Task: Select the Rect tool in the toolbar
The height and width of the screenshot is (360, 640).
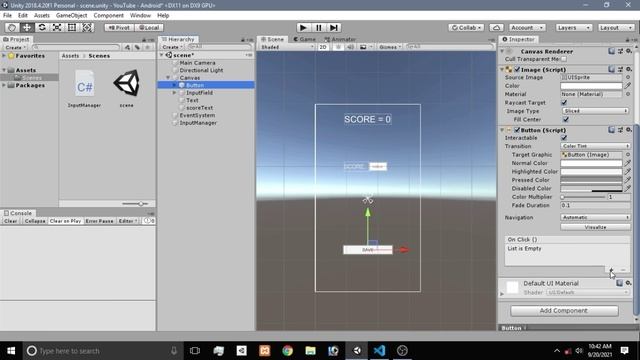Action: (72, 27)
